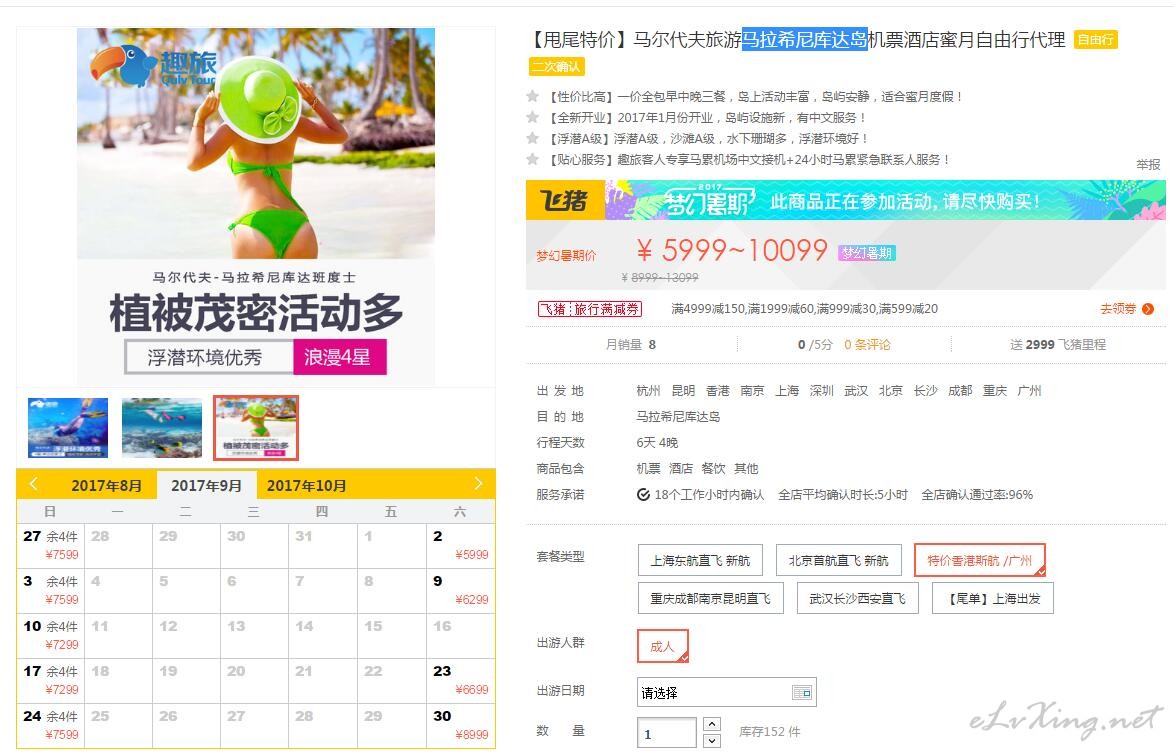This screenshot has width=1174, height=753.
Task: Increase quantity with the up arrow
Action: (712, 724)
